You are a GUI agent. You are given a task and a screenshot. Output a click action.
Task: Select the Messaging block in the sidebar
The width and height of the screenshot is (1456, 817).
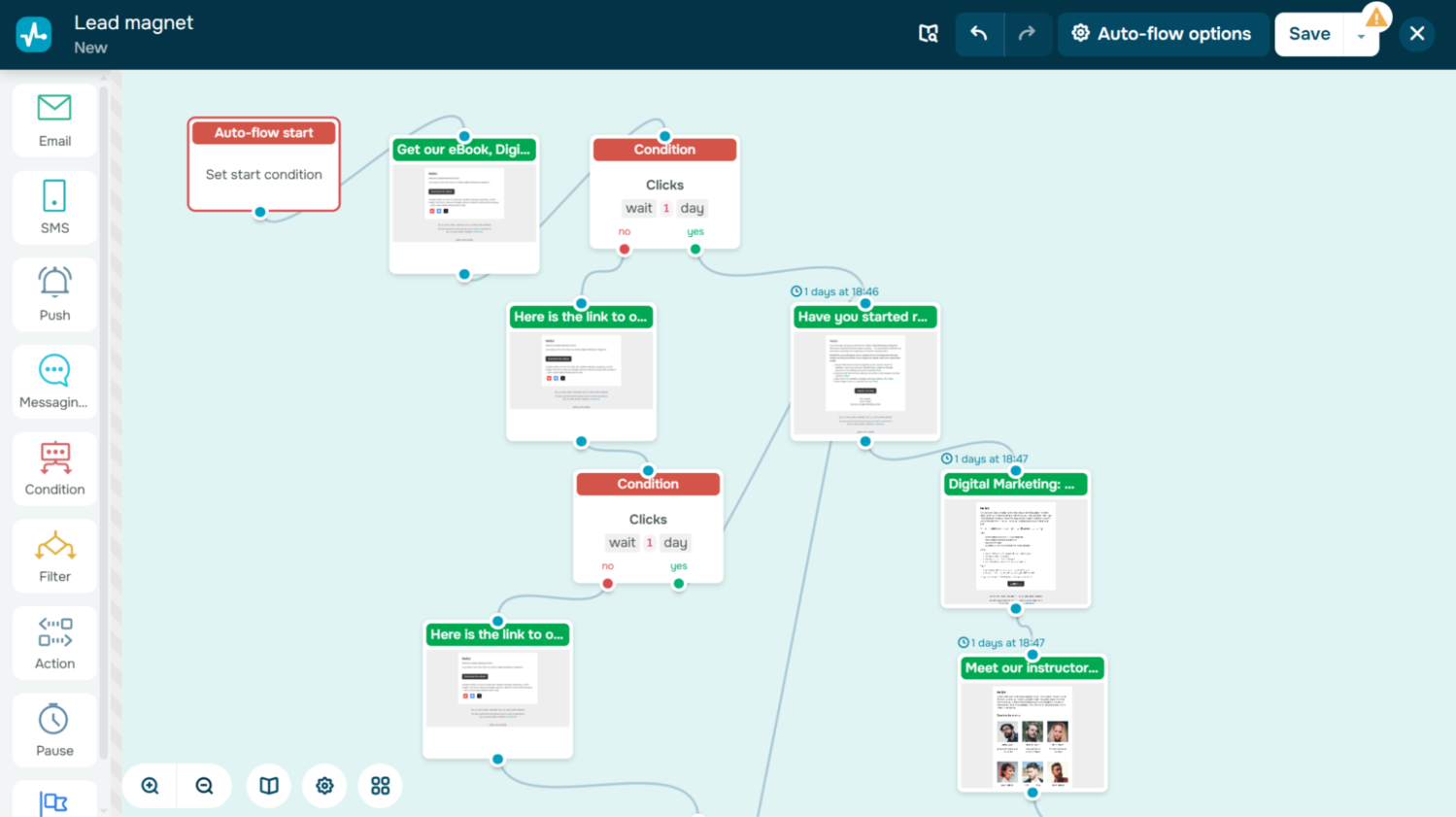(53, 380)
